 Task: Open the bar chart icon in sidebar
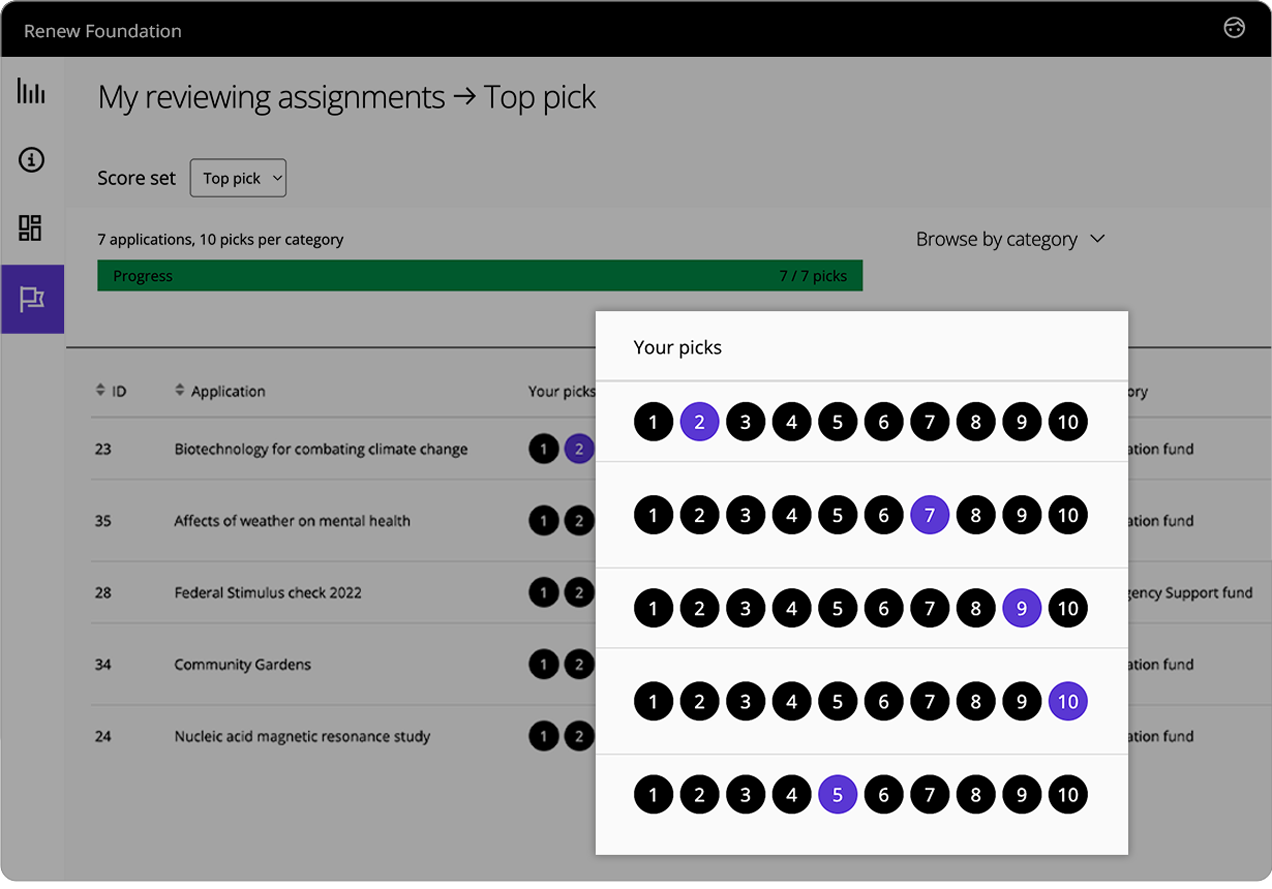31,92
